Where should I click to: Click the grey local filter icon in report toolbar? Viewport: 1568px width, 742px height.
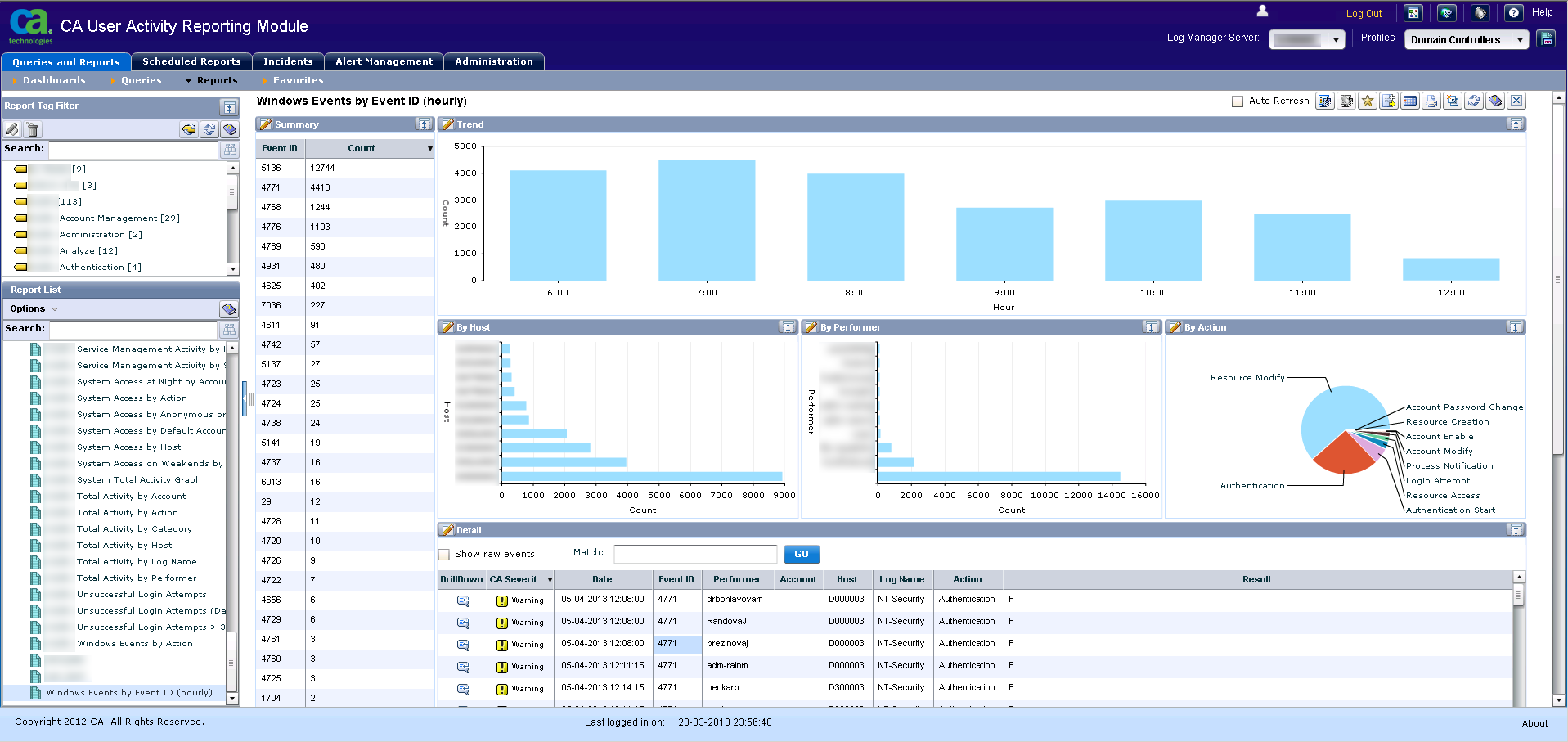[x=1346, y=101]
